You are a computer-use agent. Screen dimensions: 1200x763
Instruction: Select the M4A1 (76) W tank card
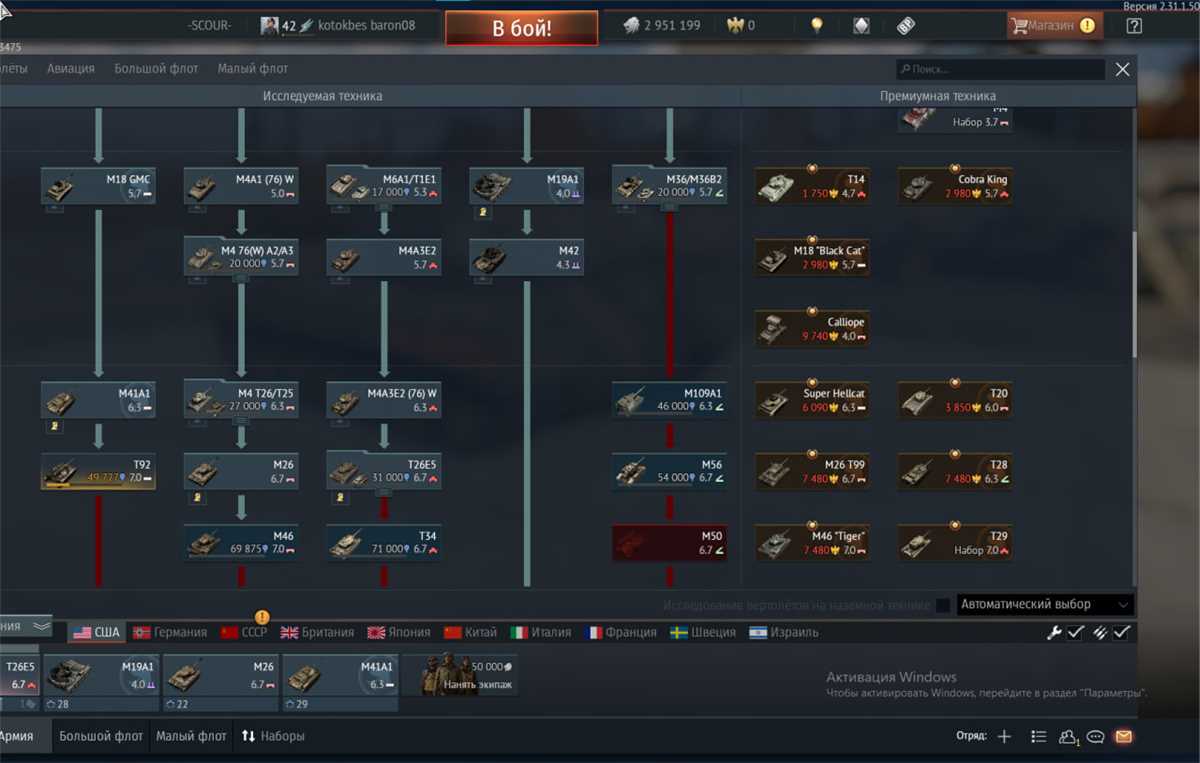pyautogui.click(x=241, y=186)
